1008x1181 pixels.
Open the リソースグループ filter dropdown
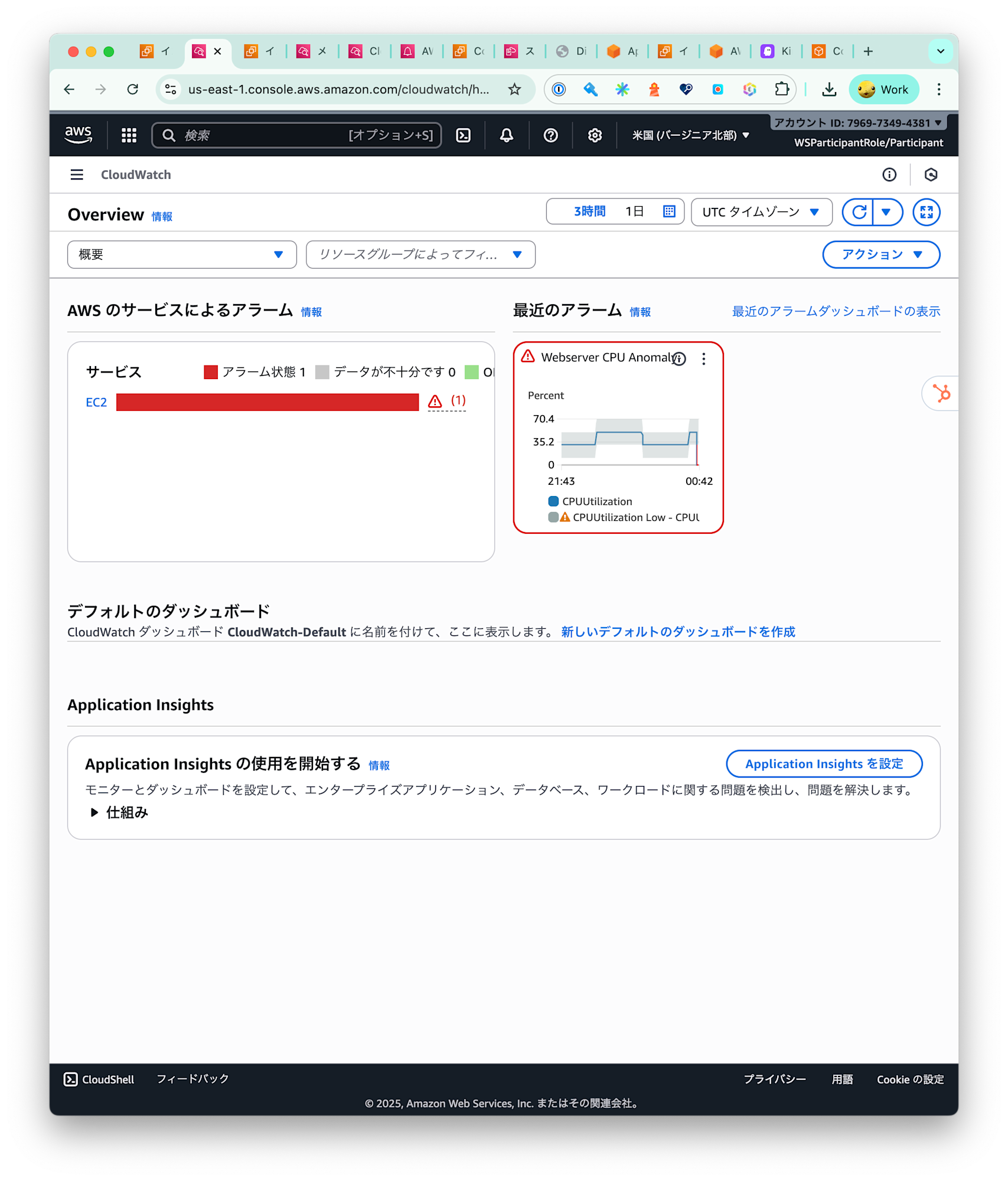pyautogui.click(x=420, y=255)
